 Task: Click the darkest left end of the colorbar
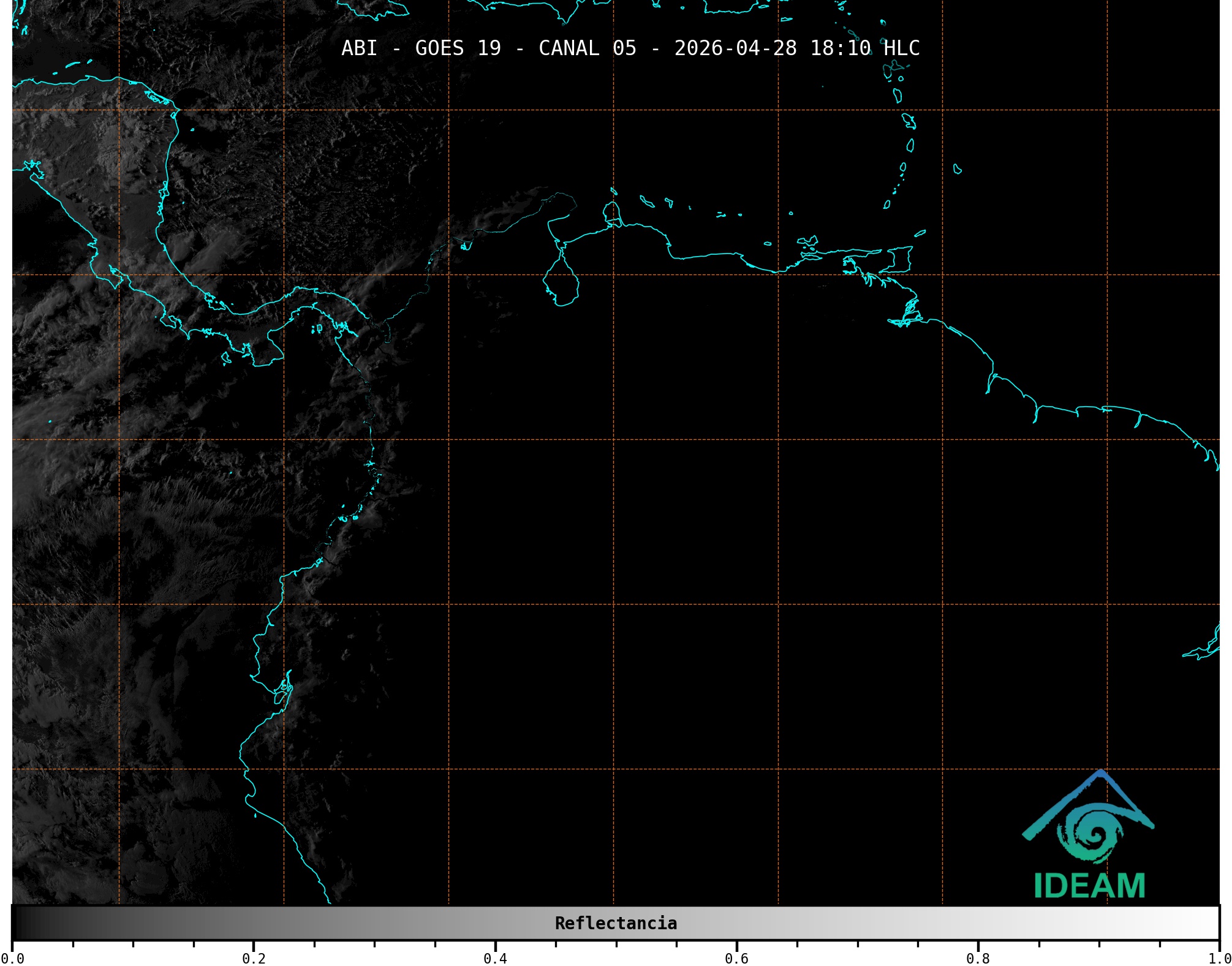click(x=20, y=923)
